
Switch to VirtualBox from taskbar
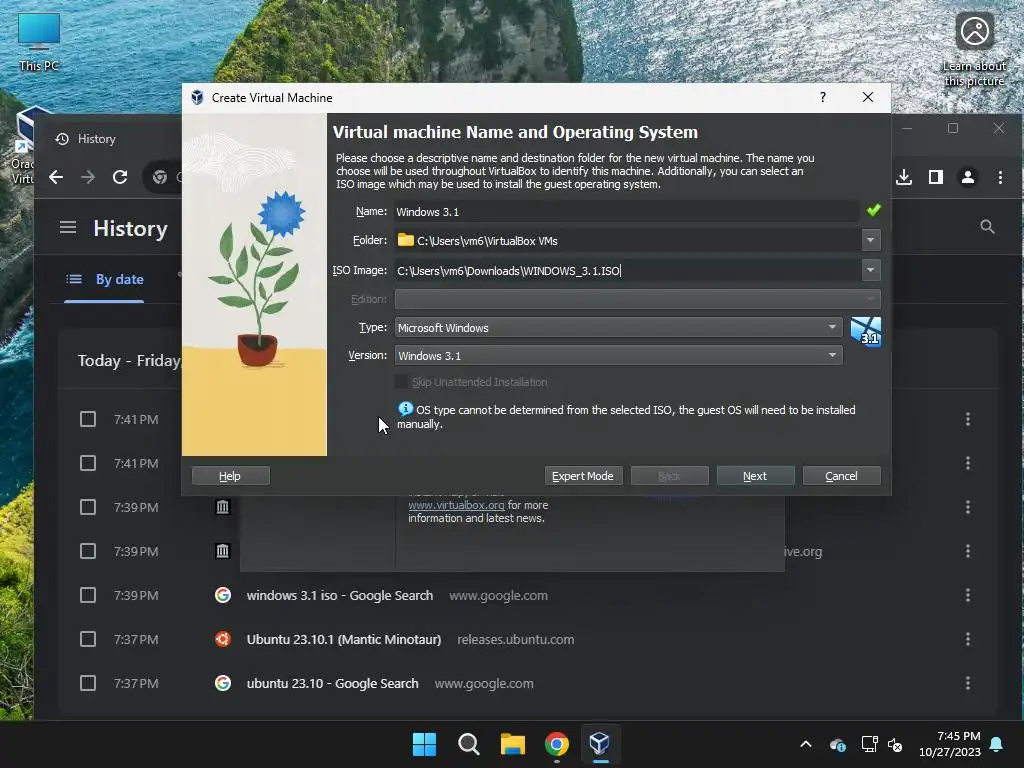point(600,744)
